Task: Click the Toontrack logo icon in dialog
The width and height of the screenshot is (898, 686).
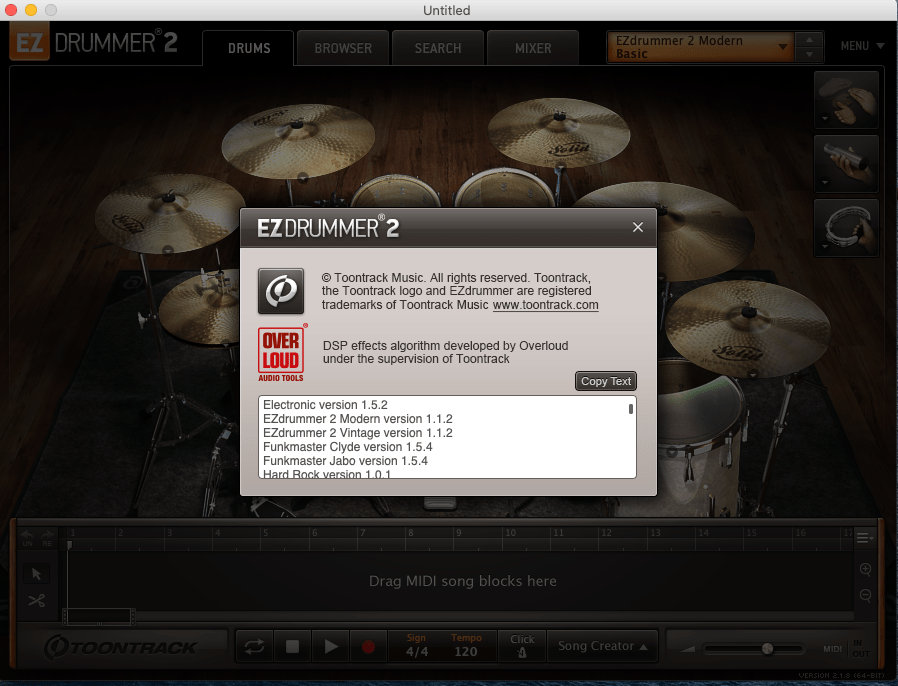Action: [281, 291]
